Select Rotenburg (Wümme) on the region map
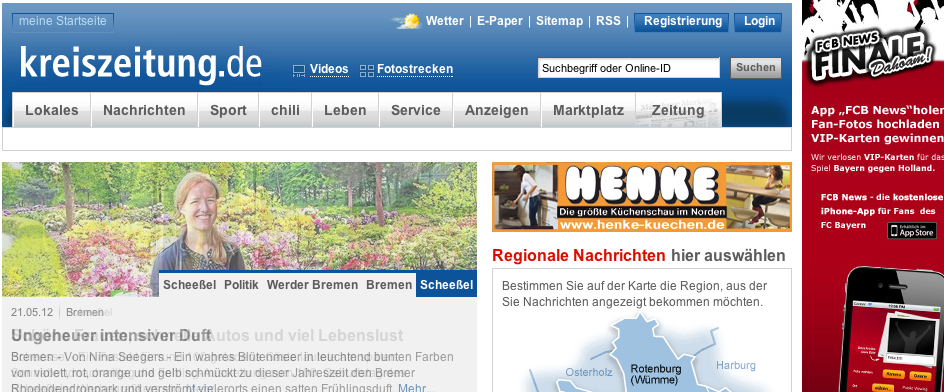 (x=656, y=375)
